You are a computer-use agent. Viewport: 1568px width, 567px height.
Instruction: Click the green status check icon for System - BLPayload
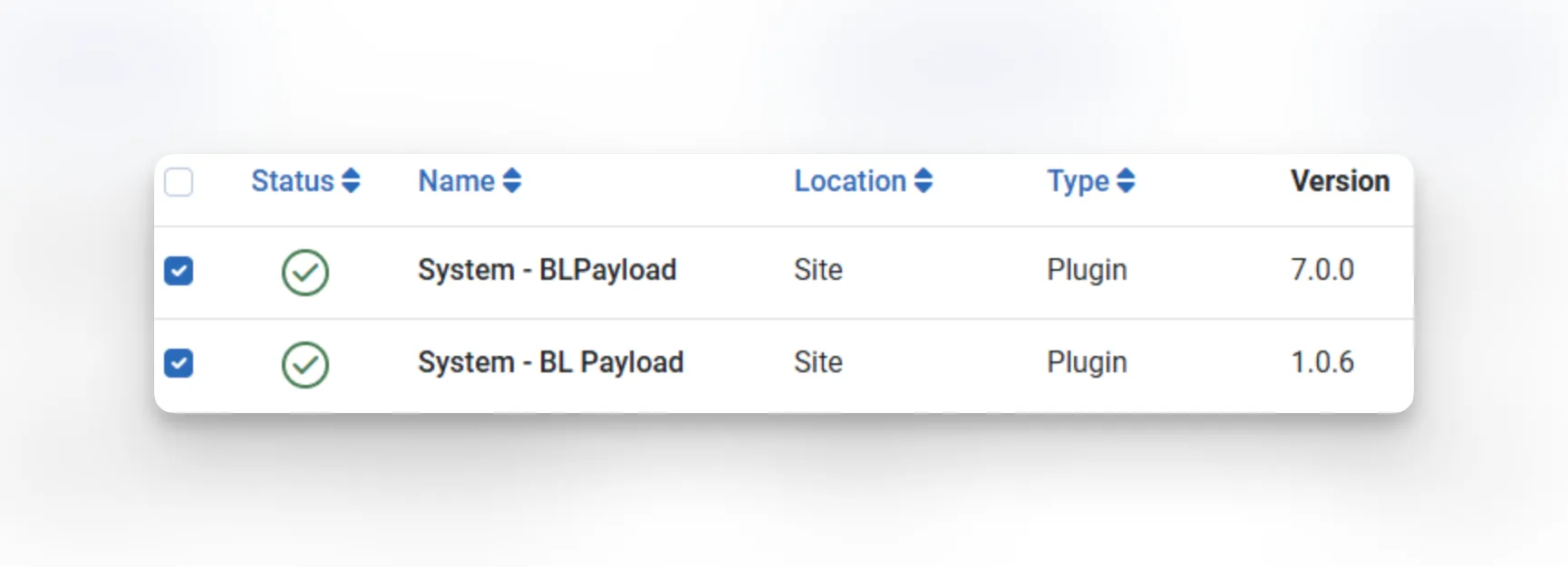coord(305,272)
